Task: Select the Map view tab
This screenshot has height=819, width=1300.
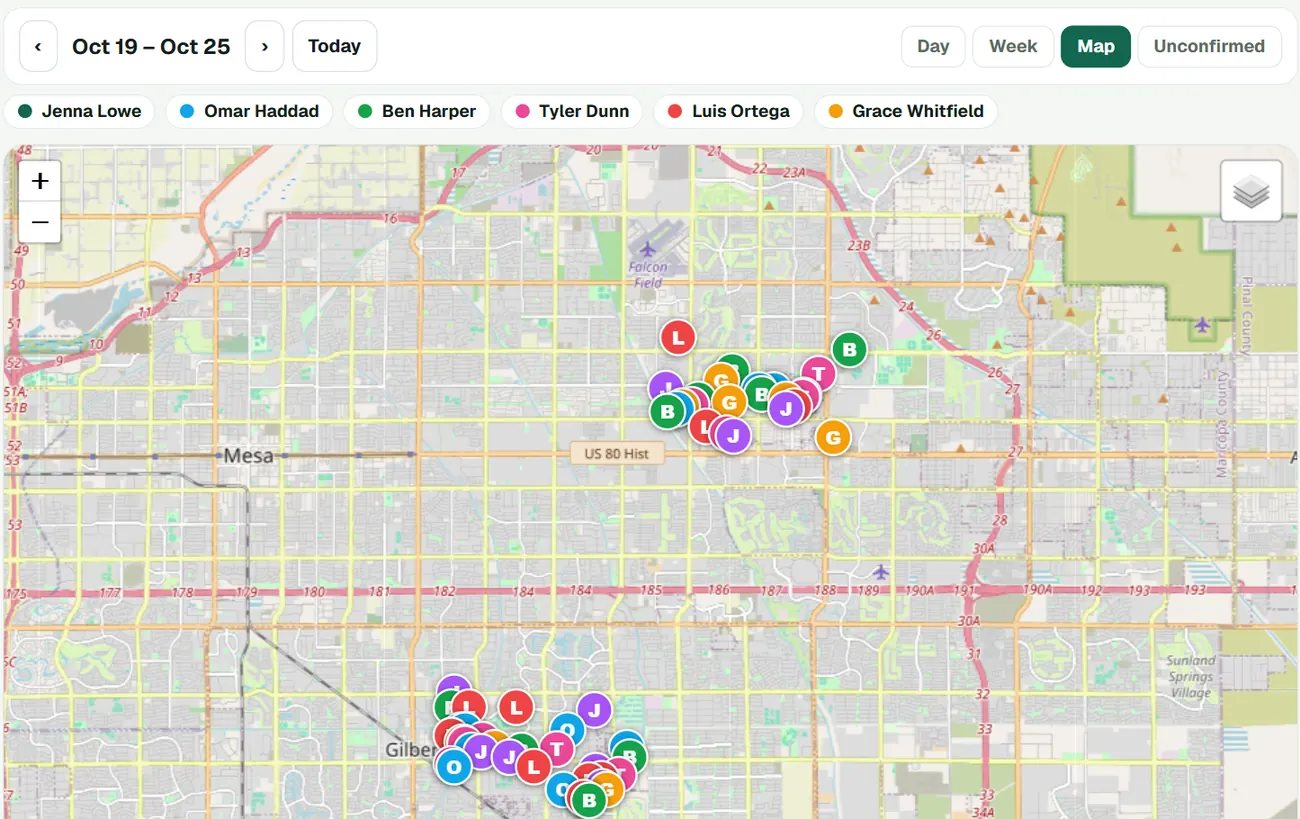Action: click(x=1096, y=46)
